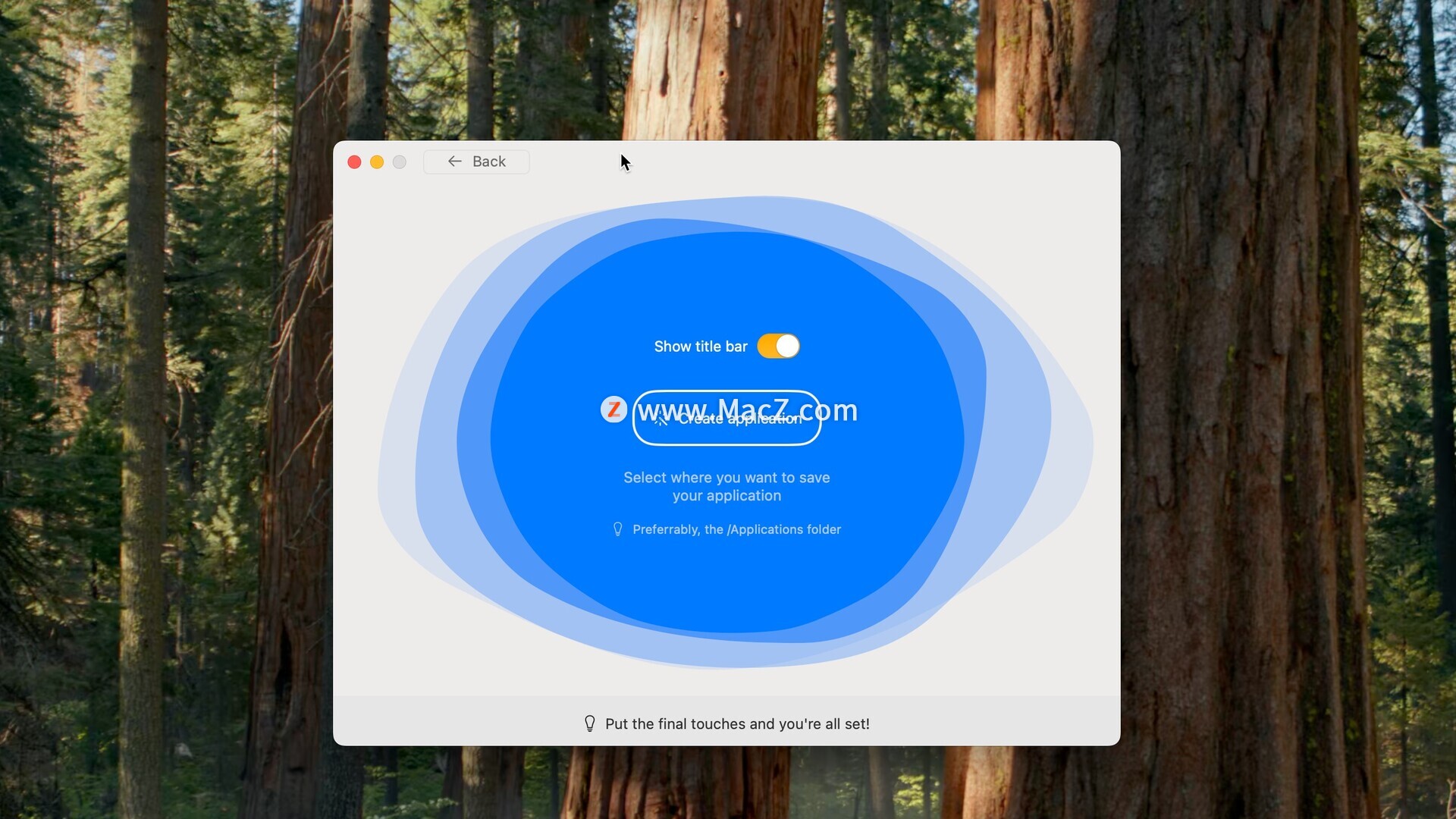Click the Create application button
1456x819 pixels.
[x=726, y=418]
